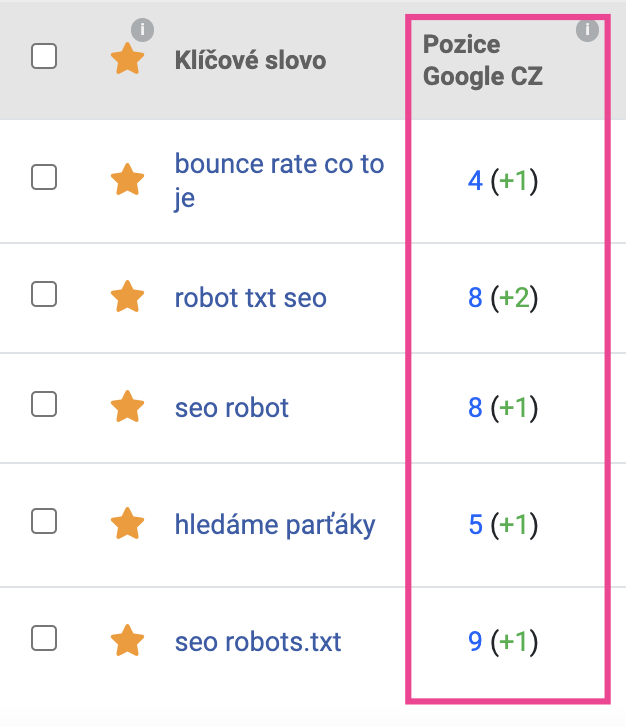Screen dimensions: 626x726
Task: Toggle favorite star for 'hledáme parťáky'
Action: click(127, 523)
